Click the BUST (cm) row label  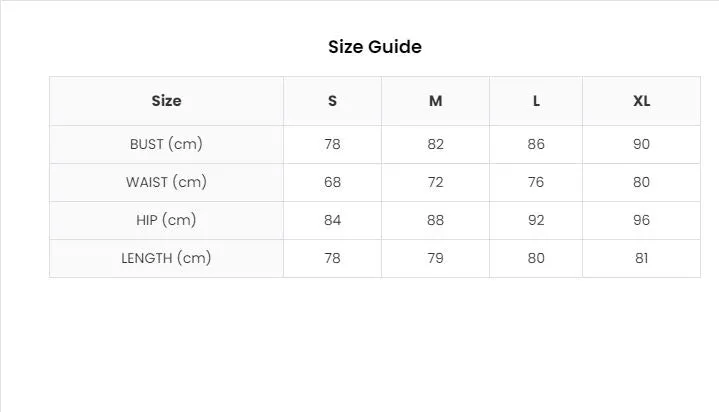pyautogui.click(x=166, y=144)
